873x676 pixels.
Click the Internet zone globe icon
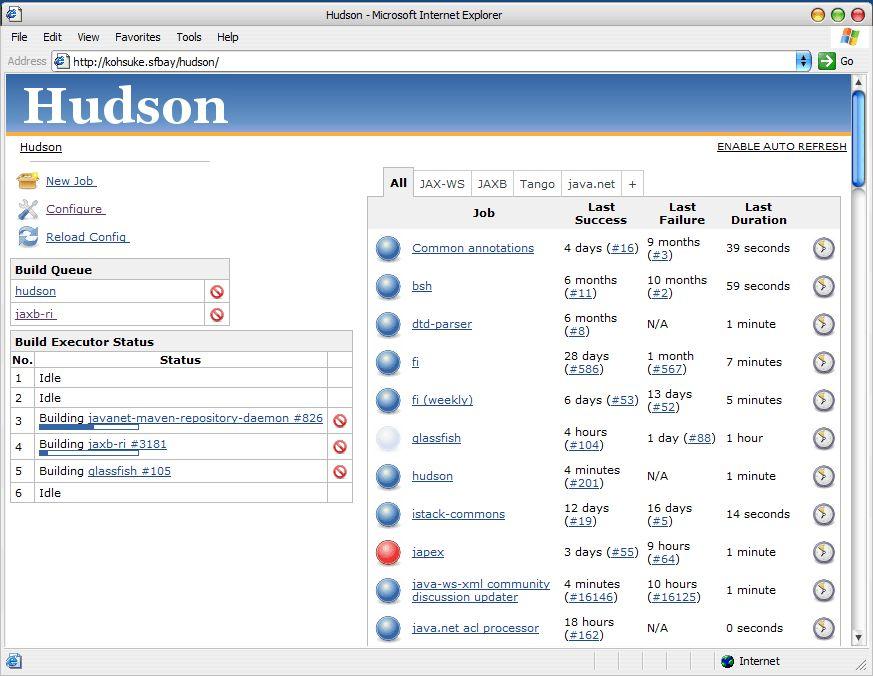(727, 662)
